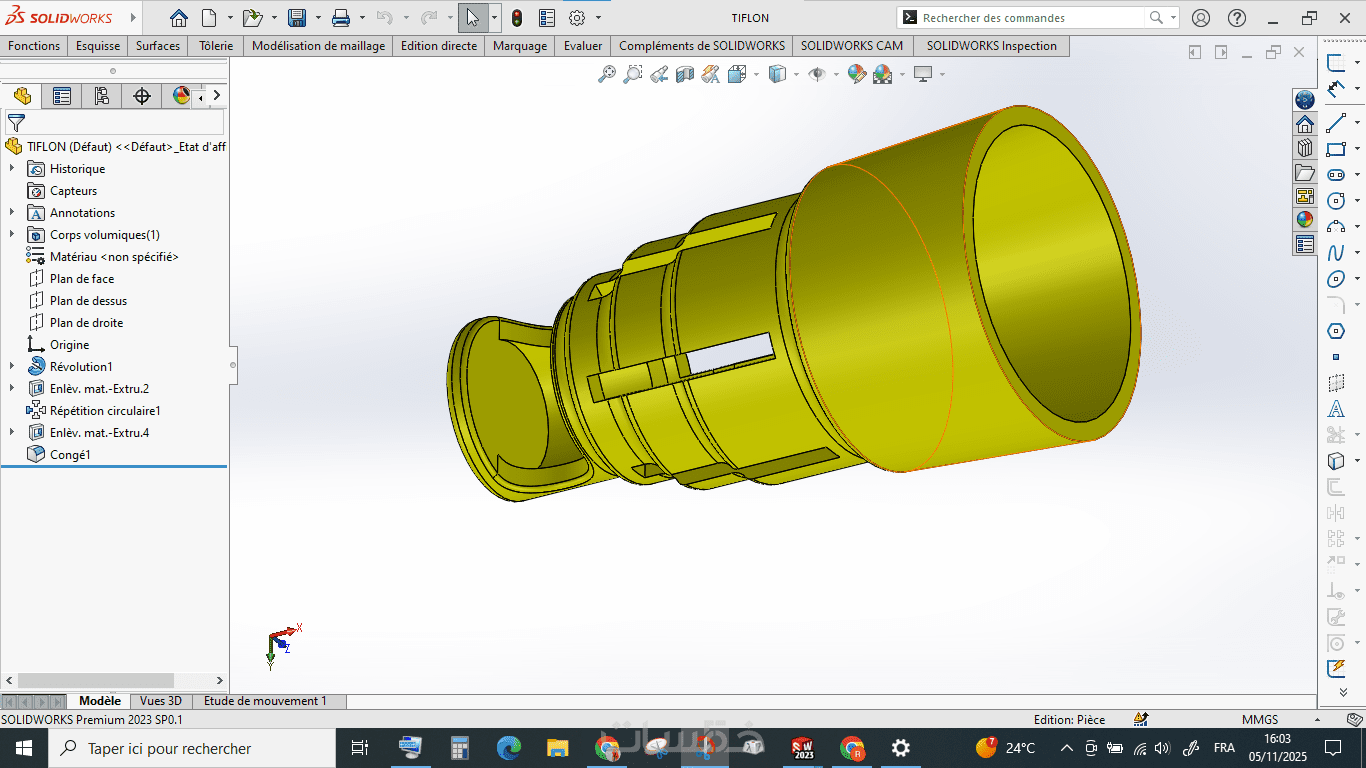Open the Windows Start menu
This screenshot has height=768, width=1366.
point(23,748)
